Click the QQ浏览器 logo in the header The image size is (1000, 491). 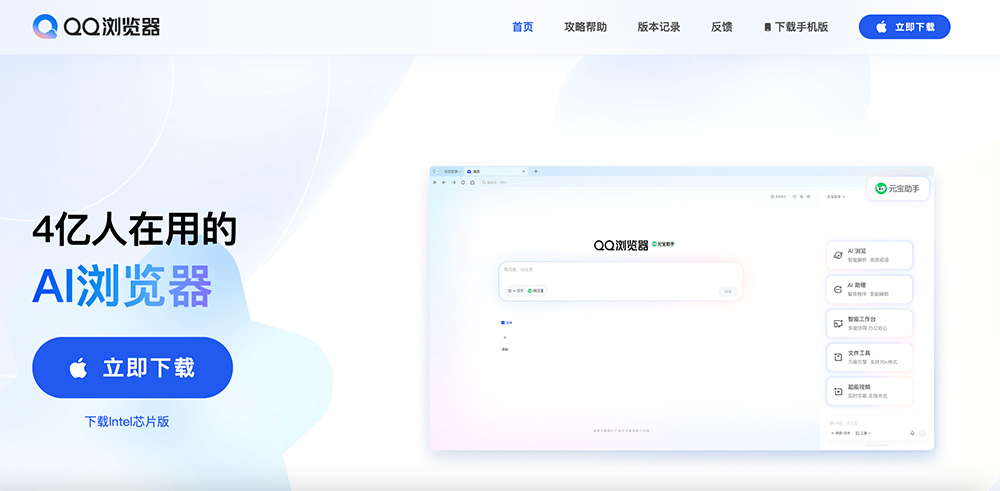[x=96, y=27]
